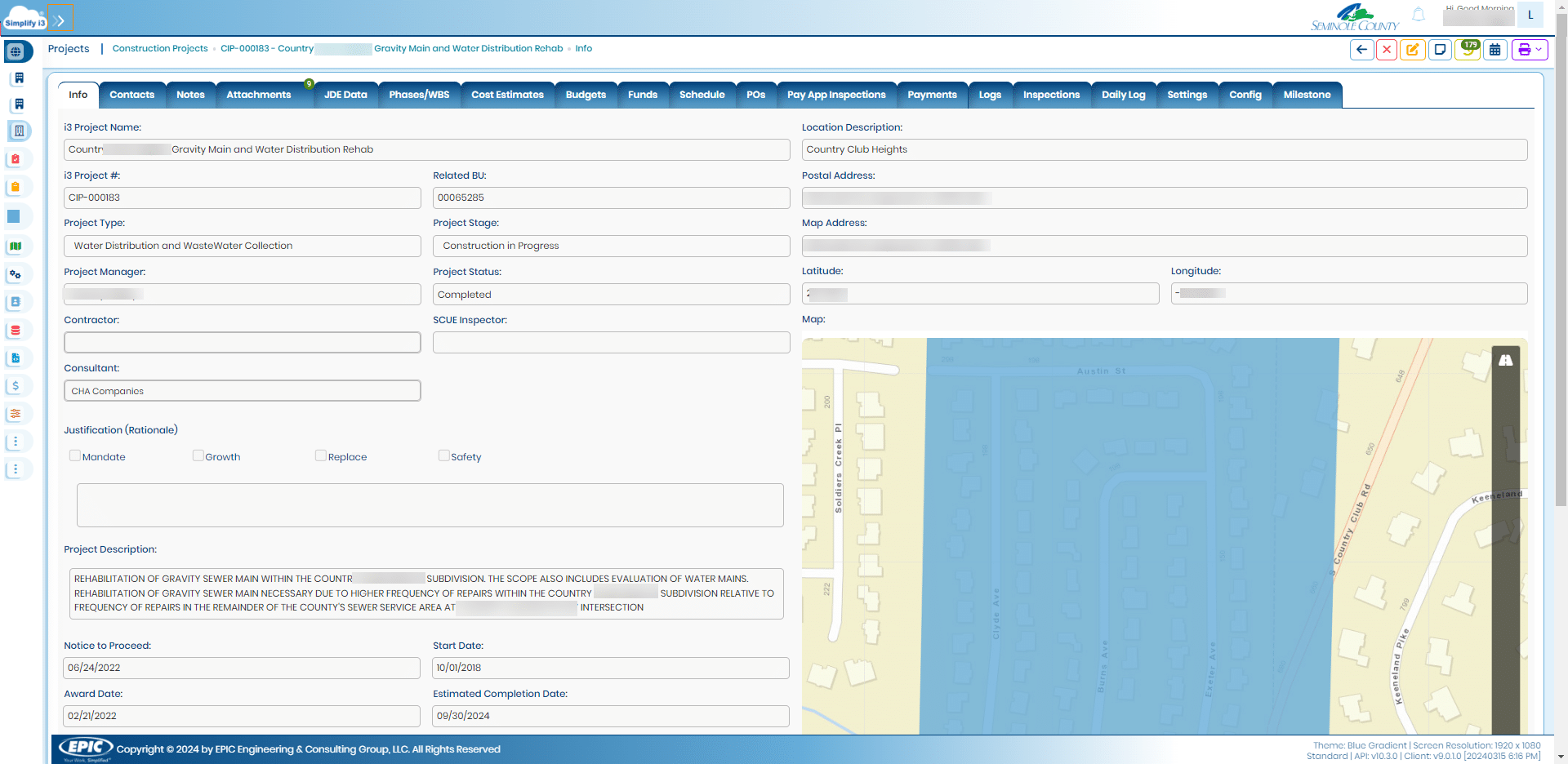
Task: Click the orange edit pencil icon
Action: click(1412, 50)
